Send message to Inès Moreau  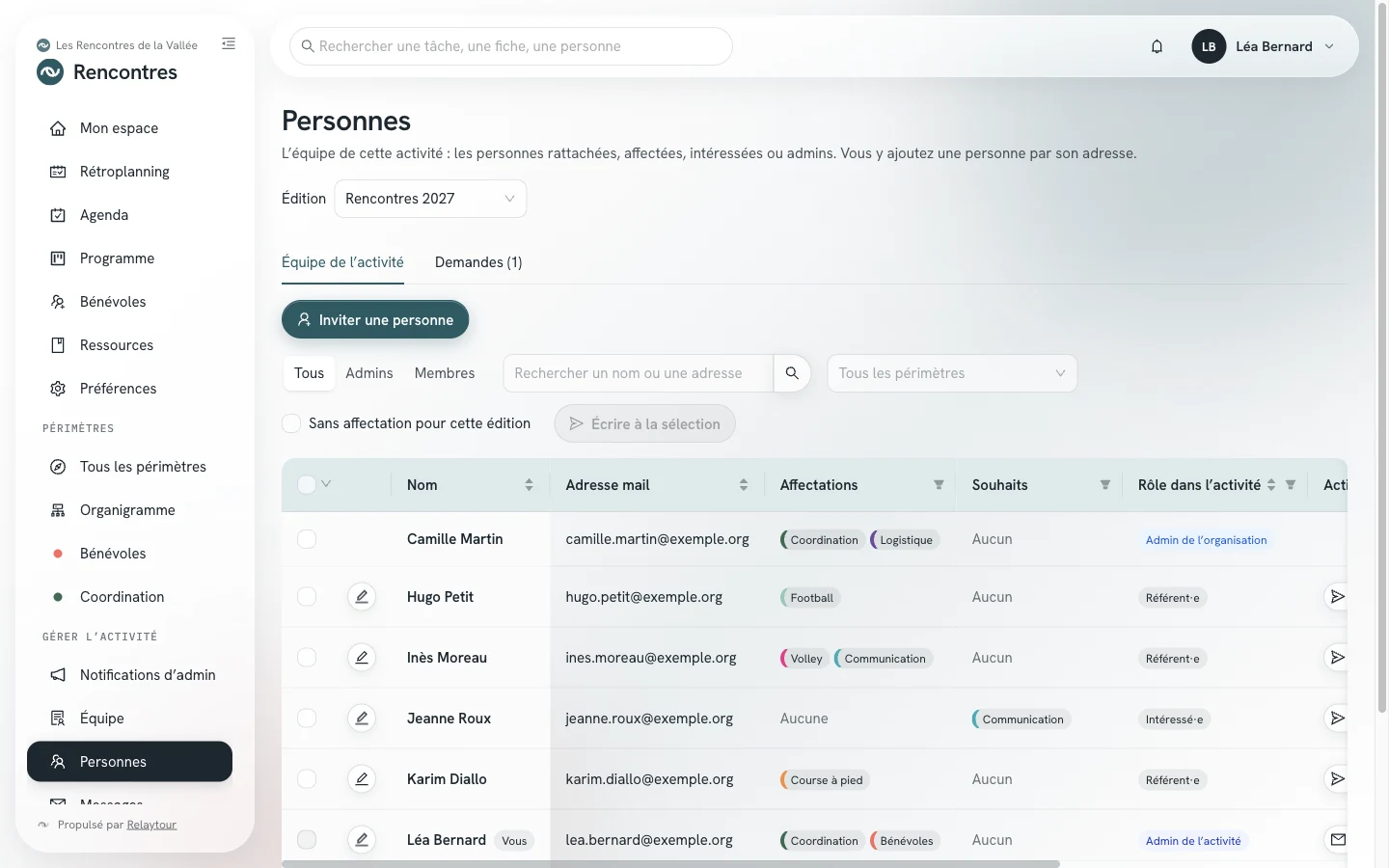tap(1337, 658)
